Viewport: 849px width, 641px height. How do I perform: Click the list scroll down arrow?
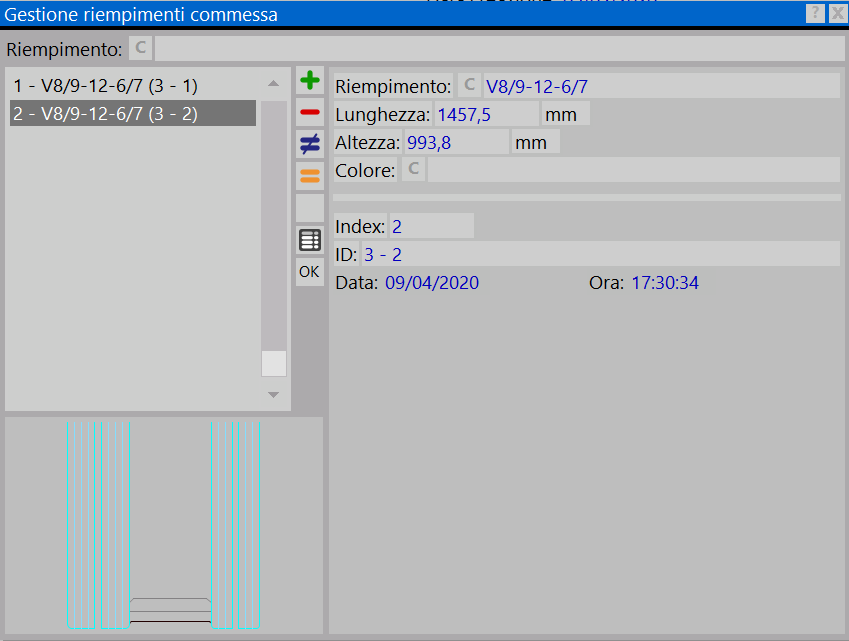(x=273, y=395)
